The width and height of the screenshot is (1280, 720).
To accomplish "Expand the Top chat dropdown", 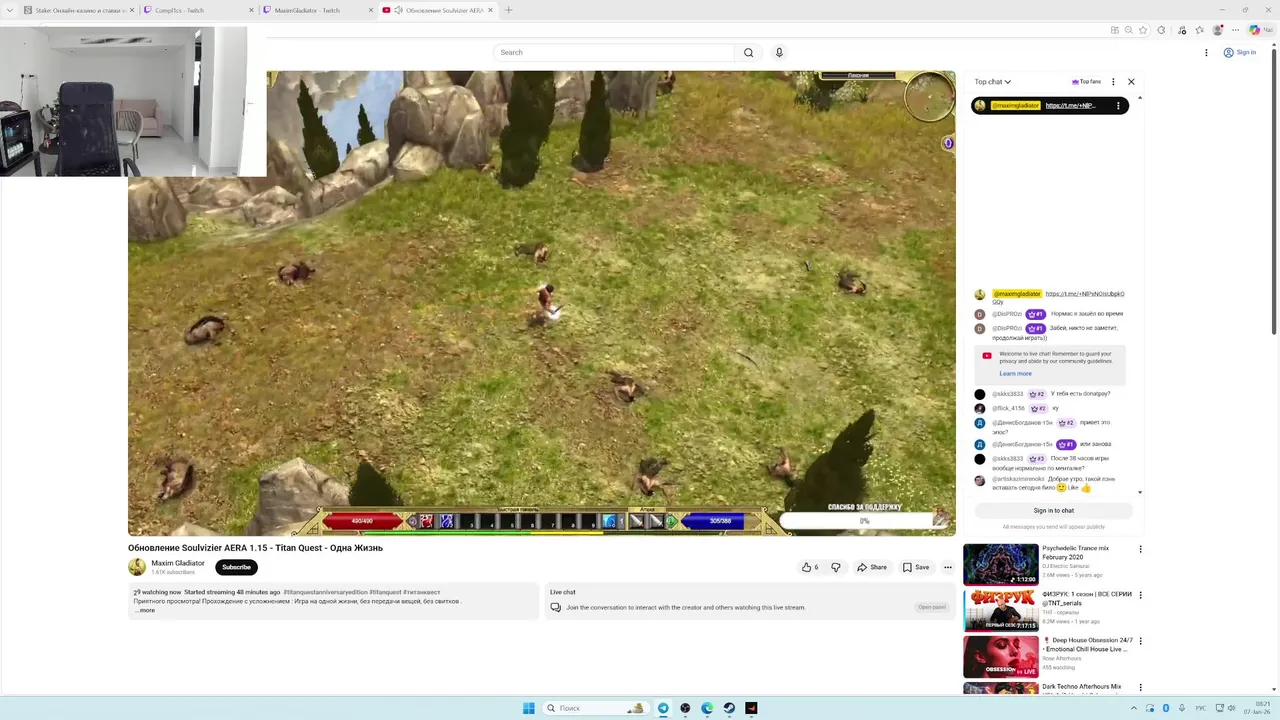I will pyautogui.click(x=993, y=82).
